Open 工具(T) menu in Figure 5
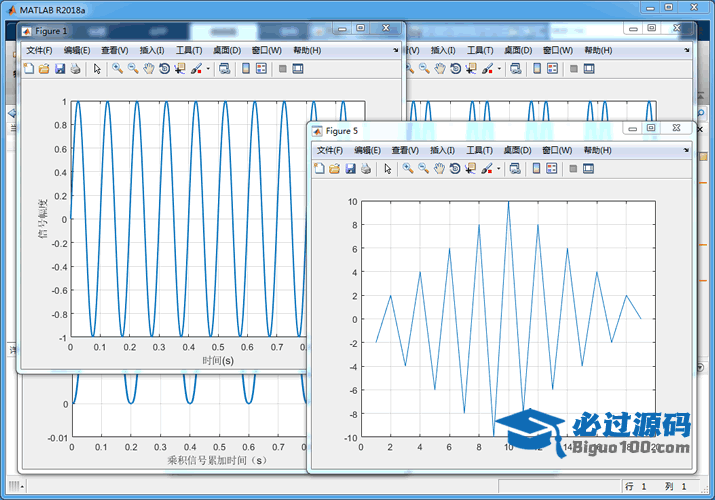Screen dimensions: 715x500 coord(479,150)
